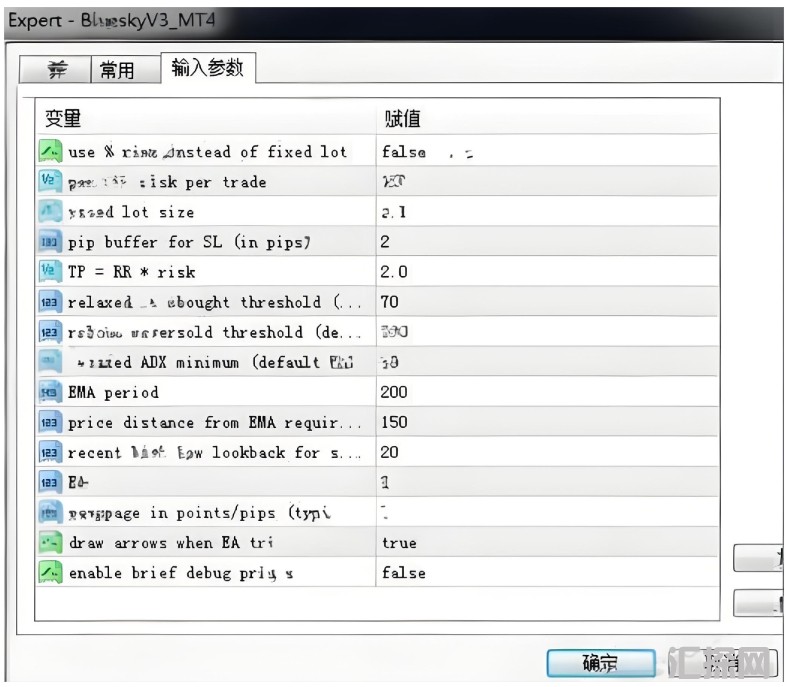Image resolution: width=790 pixels, height=687 pixels.
Task: Click the integer icon beside 'EMA period'
Action: click(x=50, y=392)
